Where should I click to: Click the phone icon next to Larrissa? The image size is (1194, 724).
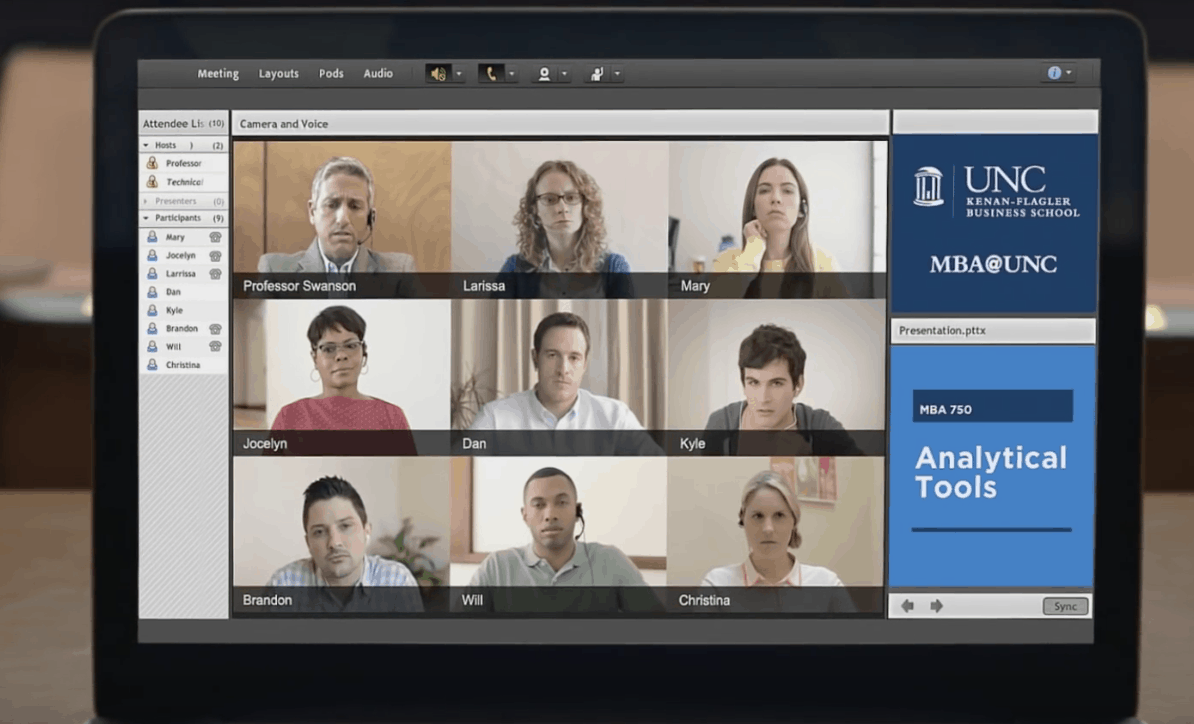coord(215,274)
